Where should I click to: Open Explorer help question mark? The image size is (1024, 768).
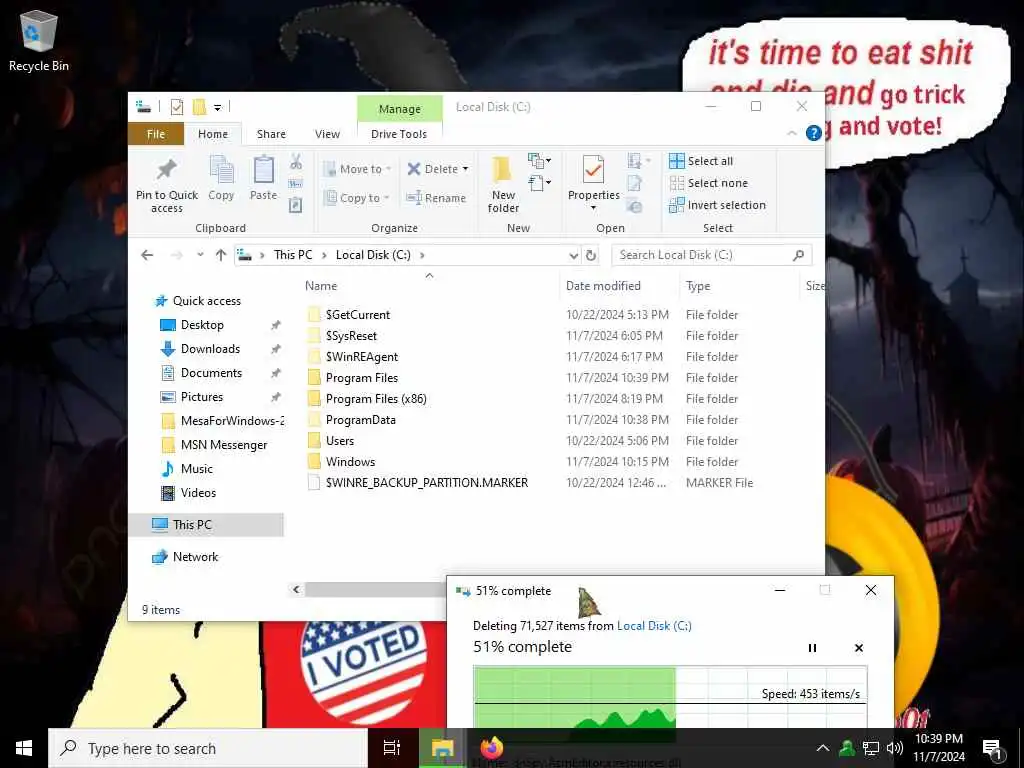pos(813,133)
